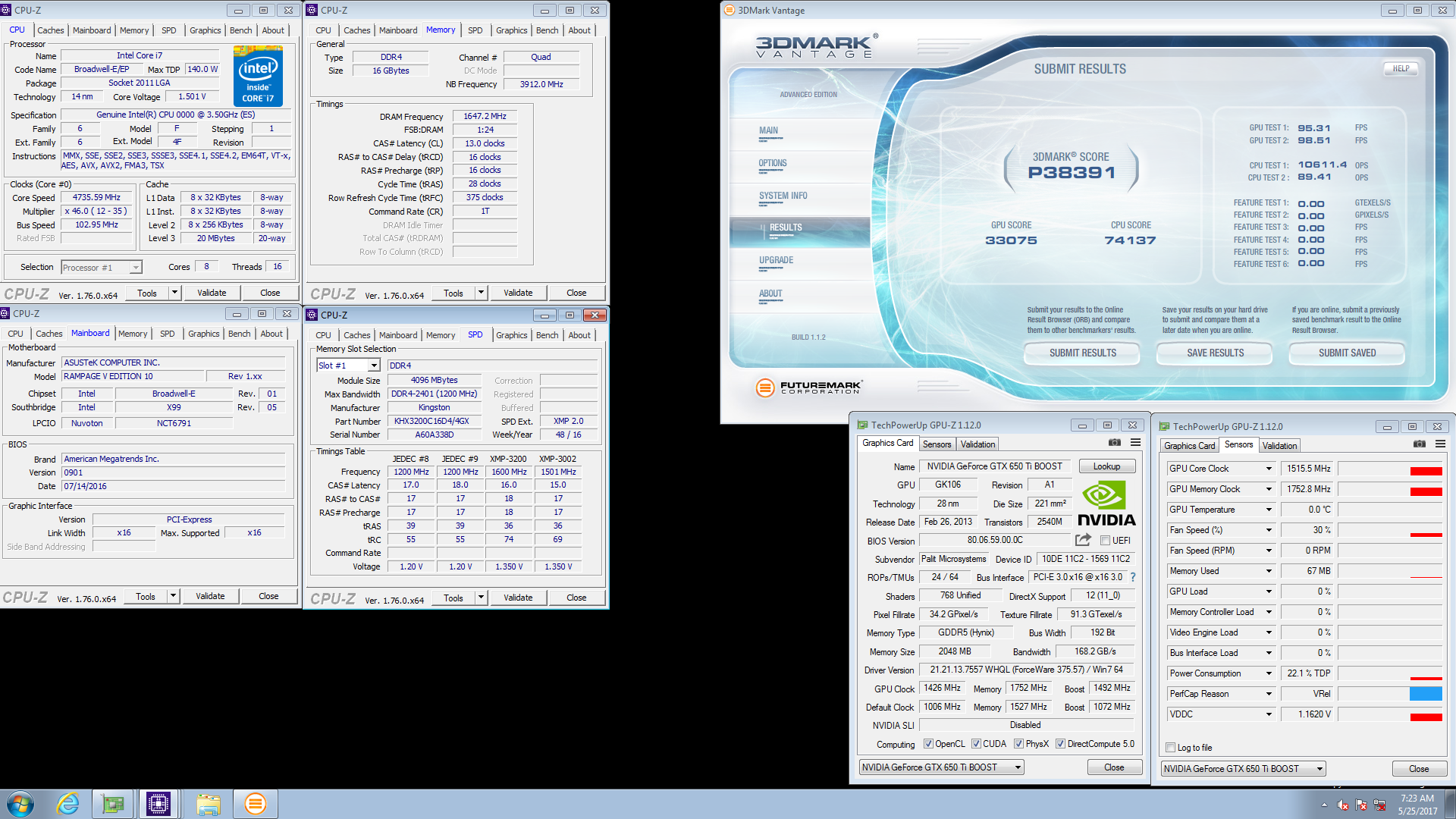Expand the Fan Speed (RPM) sensor dropdown
Screen dimensions: 1456x819
[x=1268, y=551]
